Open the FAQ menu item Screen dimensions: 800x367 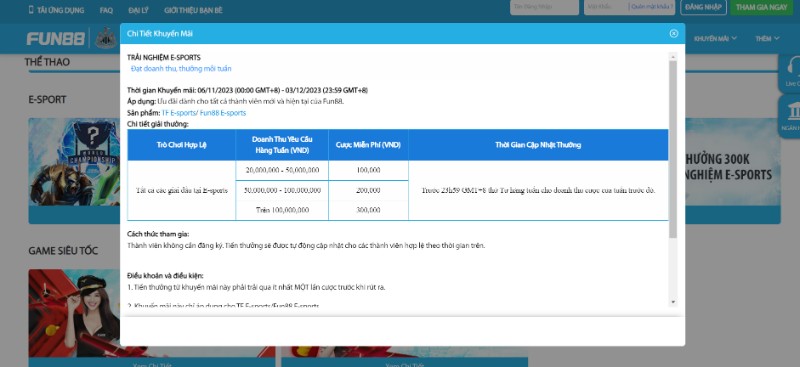[106, 10]
